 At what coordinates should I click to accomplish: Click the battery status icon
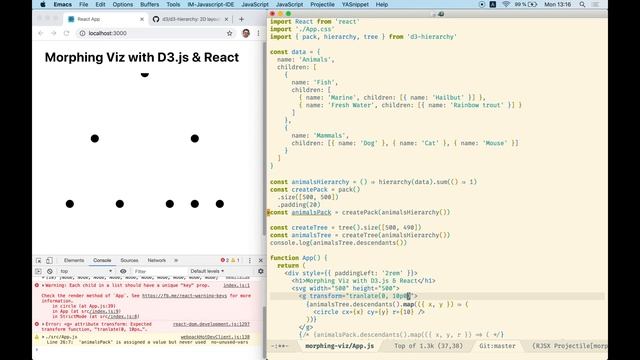pos(532,4)
